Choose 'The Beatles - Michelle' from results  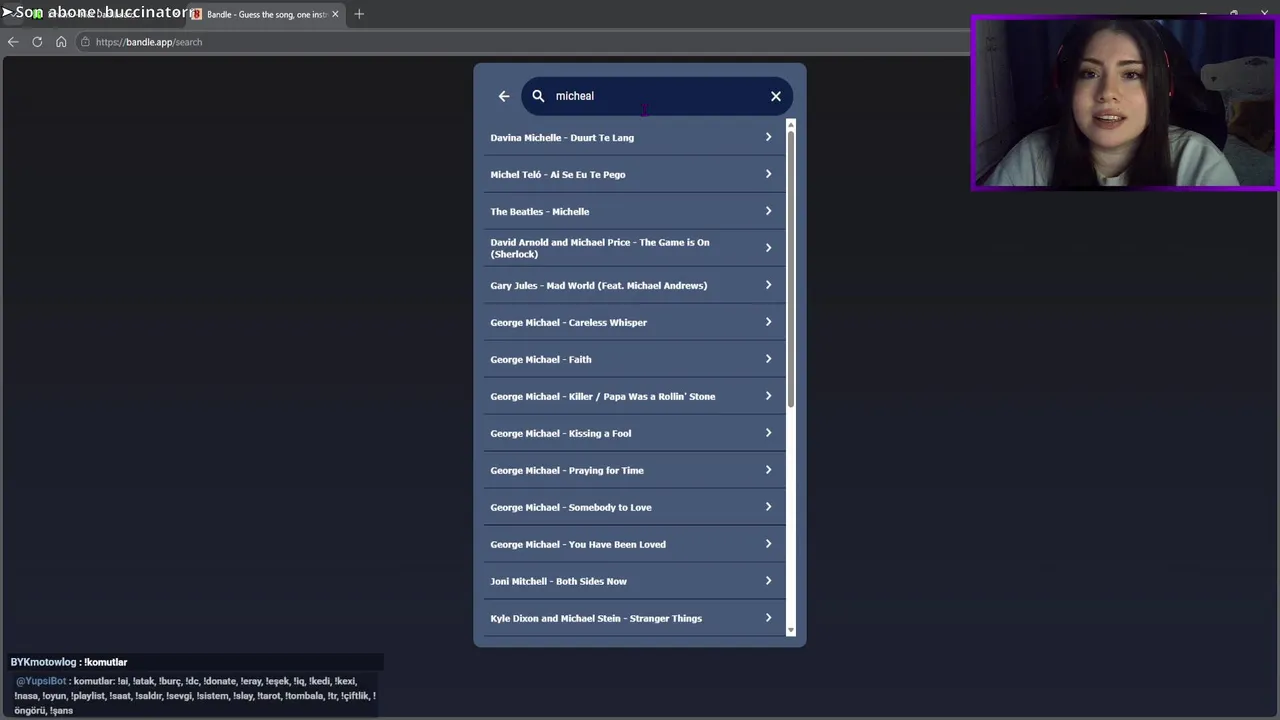click(x=634, y=211)
